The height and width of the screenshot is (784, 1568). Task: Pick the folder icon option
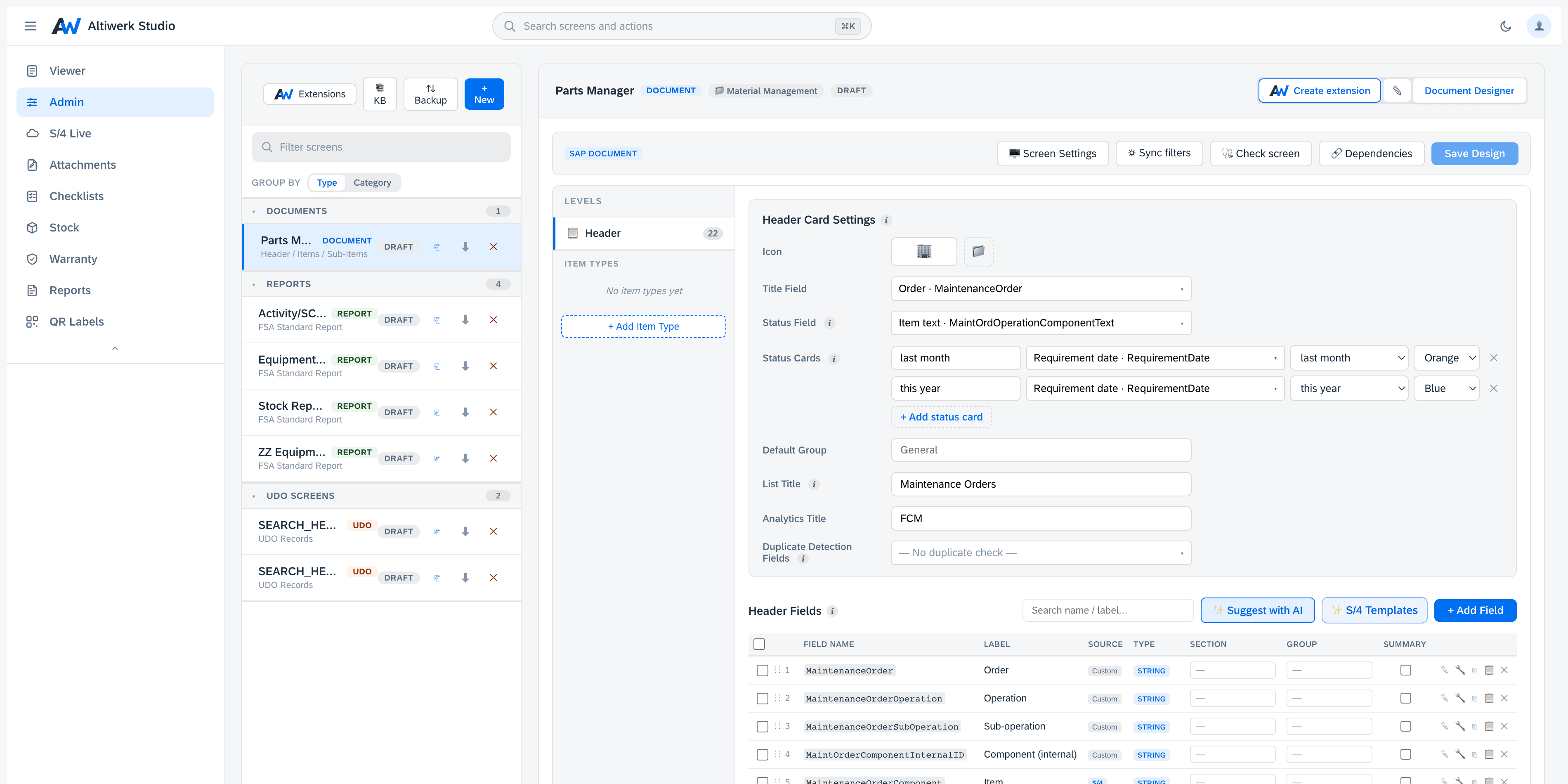tap(978, 251)
